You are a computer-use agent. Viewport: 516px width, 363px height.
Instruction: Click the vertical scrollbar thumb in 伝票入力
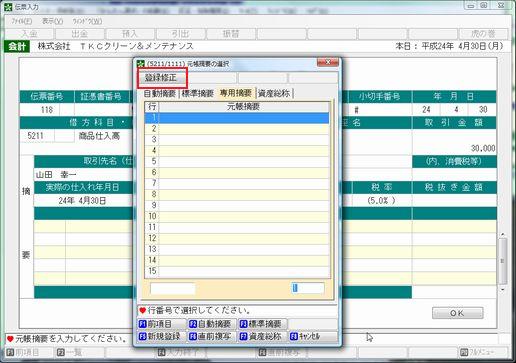(x=503, y=261)
